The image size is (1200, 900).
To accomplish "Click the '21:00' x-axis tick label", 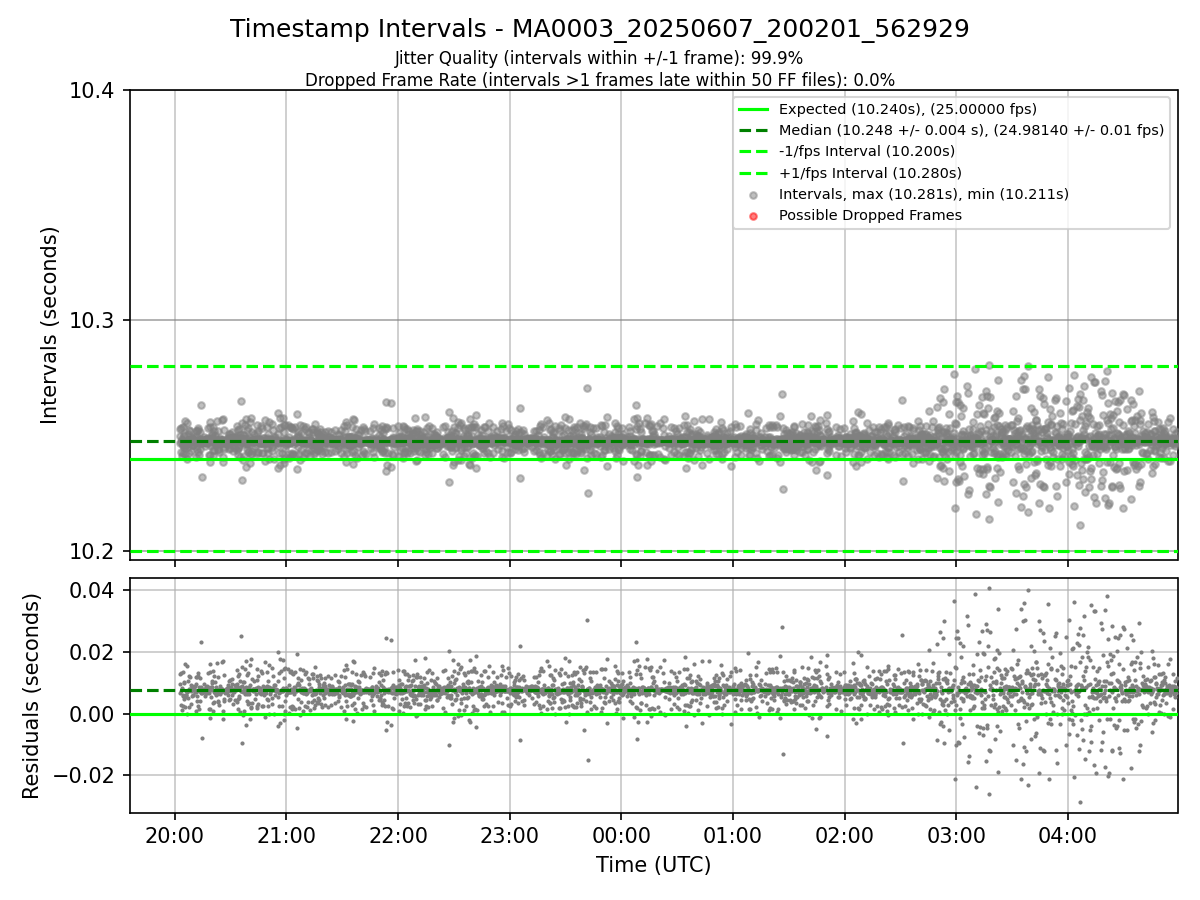I will click(286, 835).
